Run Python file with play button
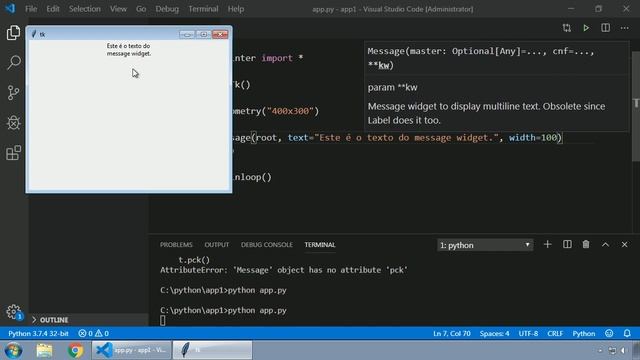The height and width of the screenshot is (360, 640). [586, 28]
